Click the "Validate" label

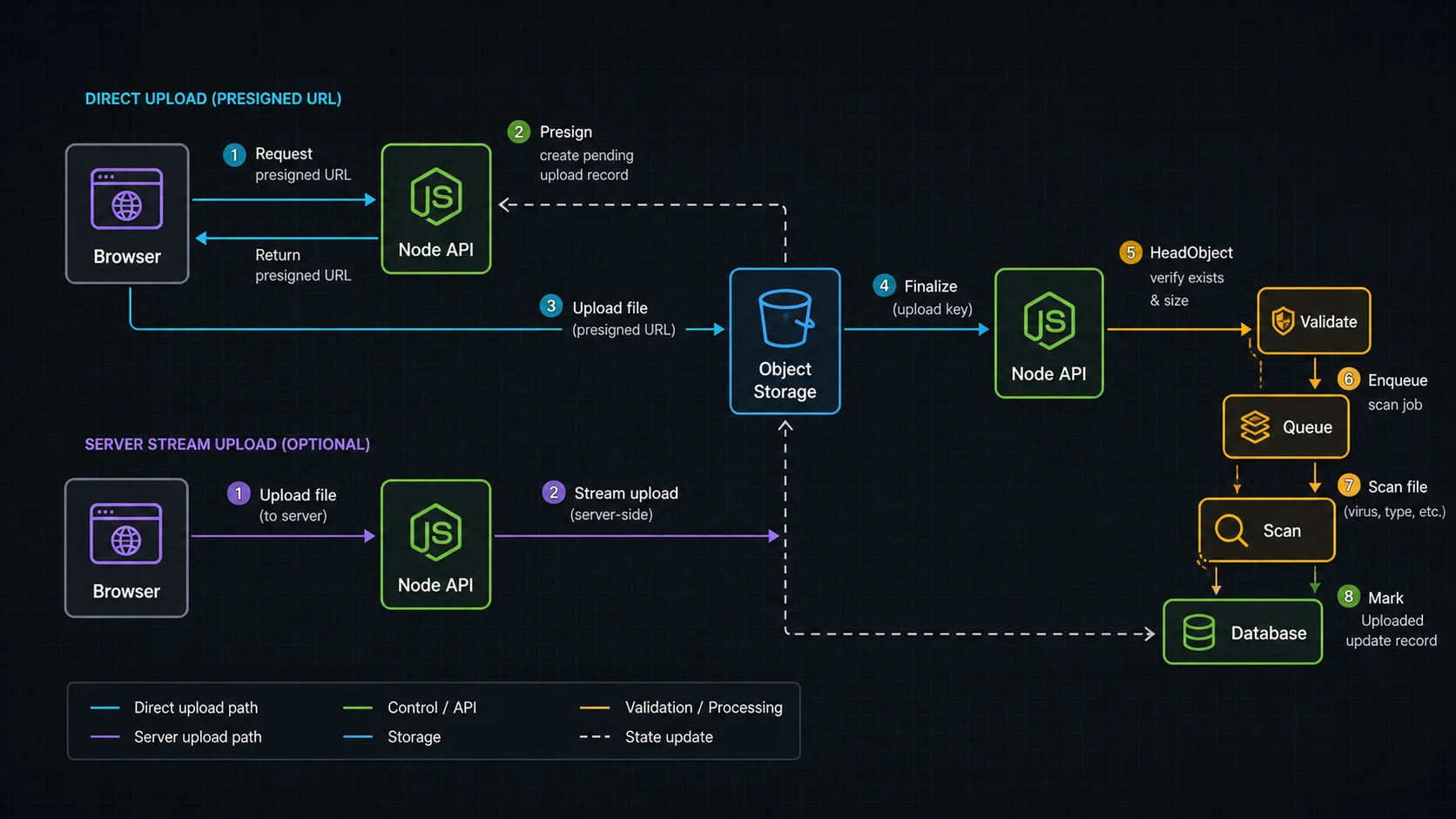[x=1329, y=321]
